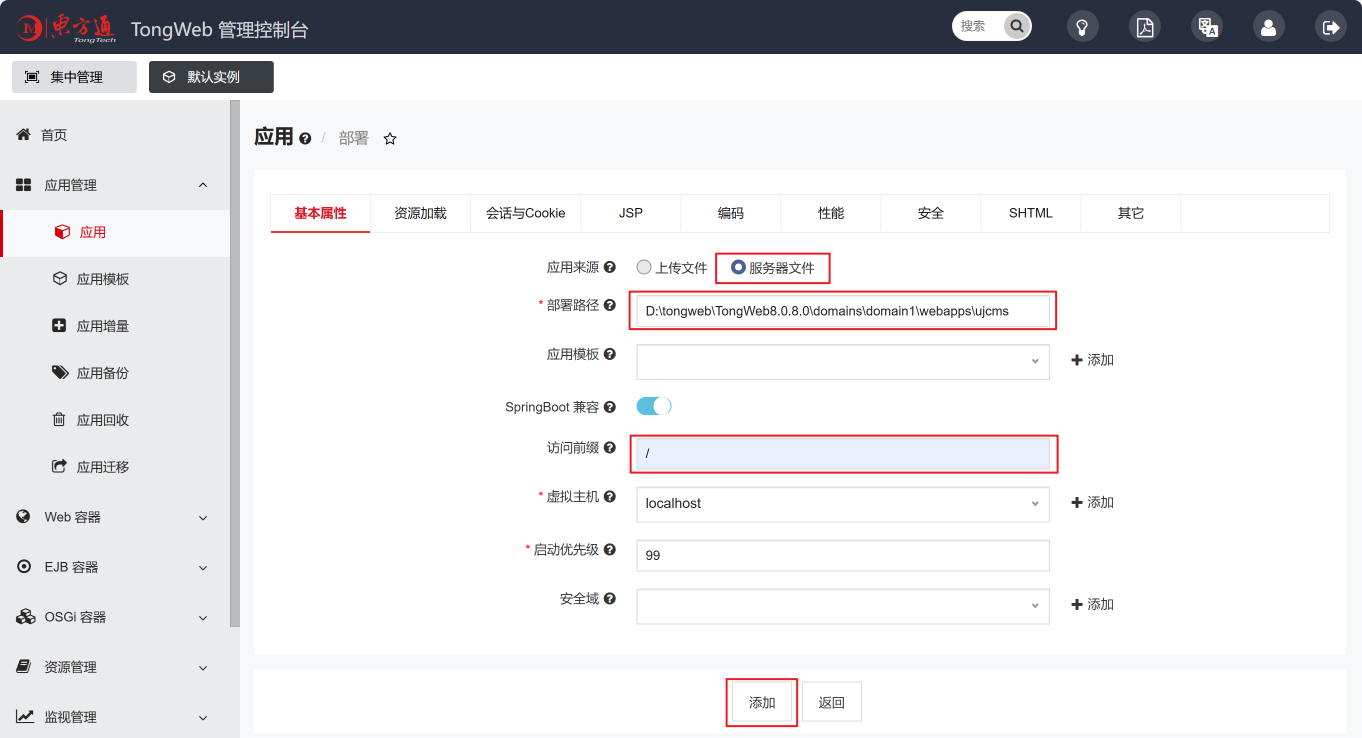The image size is (1362, 738).
Task: Click the 默认实例 button
Action: tap(211, 77)
